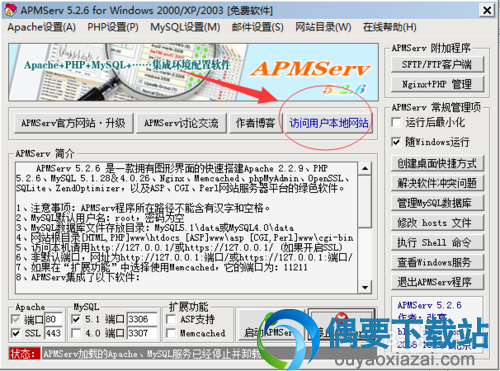
Task: Enable the MySQL 4.0 checkbox
Action: 76,333
